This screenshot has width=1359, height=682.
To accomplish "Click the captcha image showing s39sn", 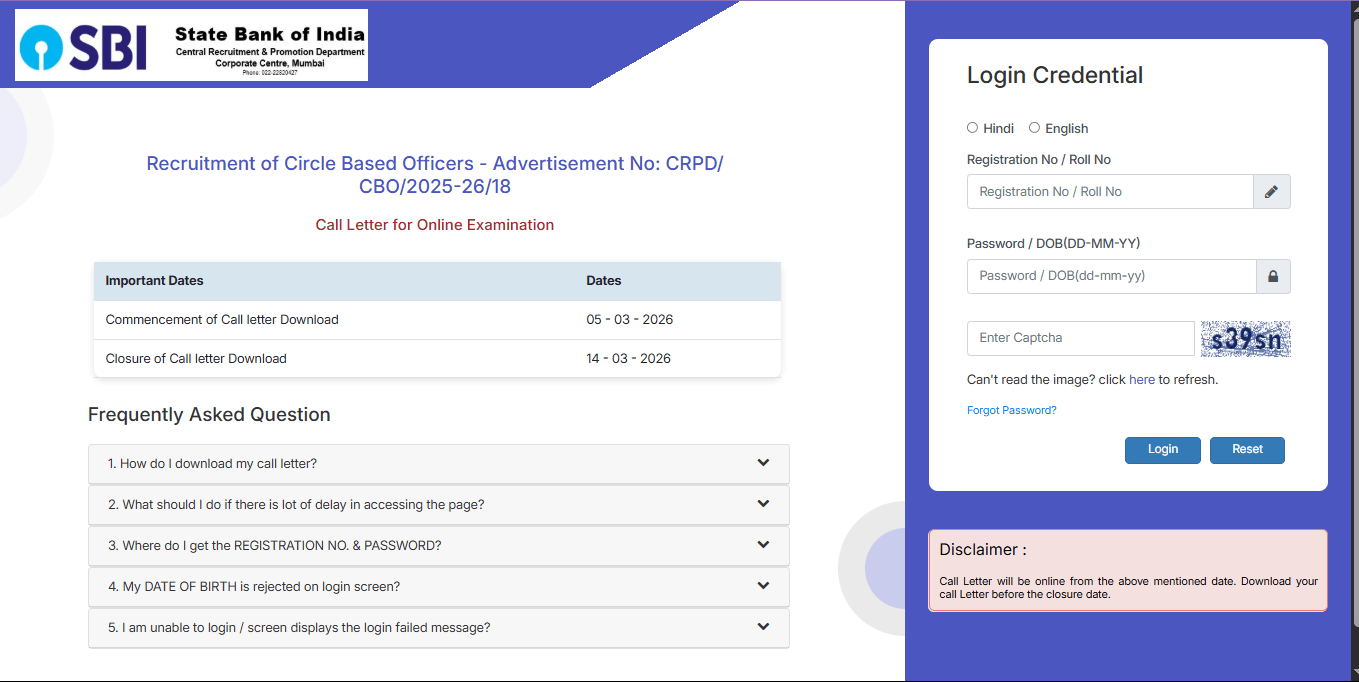I will tap(1245, 338).
